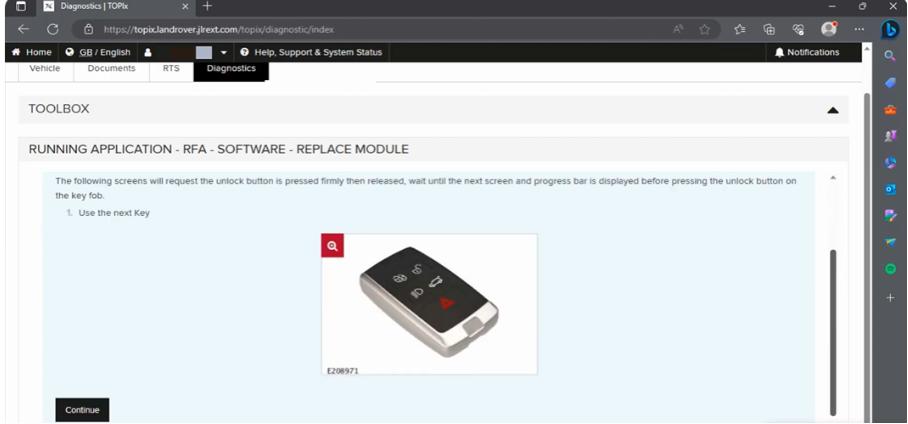The width and height of the screenshot is (908, 424).
Task: Open the Bing Copilot sidebar button
Action: [889, 29]
